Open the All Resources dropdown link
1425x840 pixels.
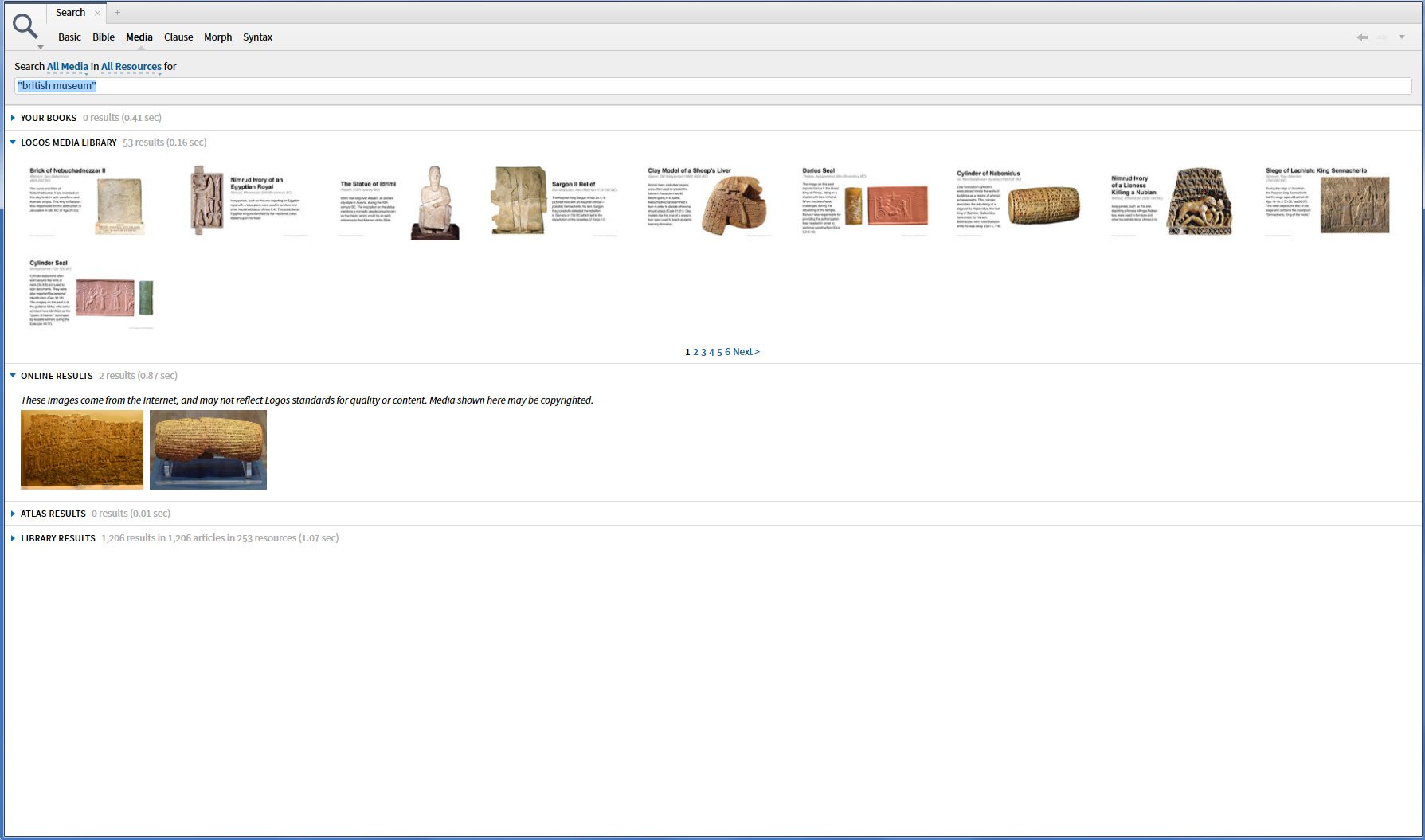click(x=131, y=67)
